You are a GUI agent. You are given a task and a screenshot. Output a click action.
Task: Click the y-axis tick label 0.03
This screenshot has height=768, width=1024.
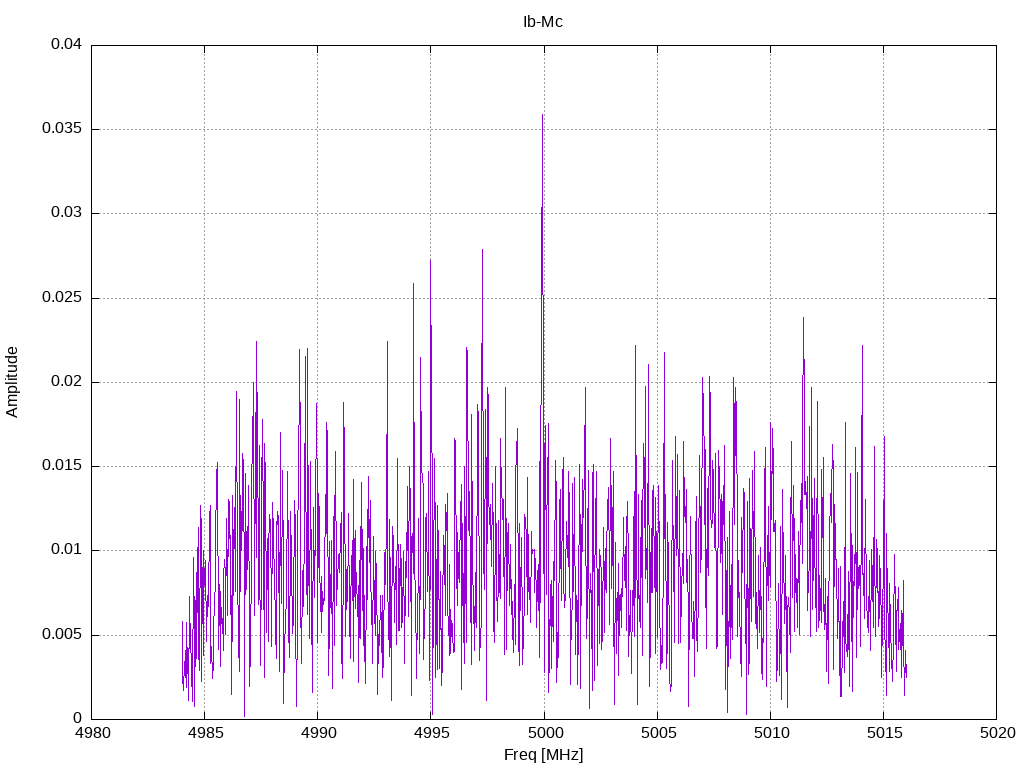click(67, 213)
